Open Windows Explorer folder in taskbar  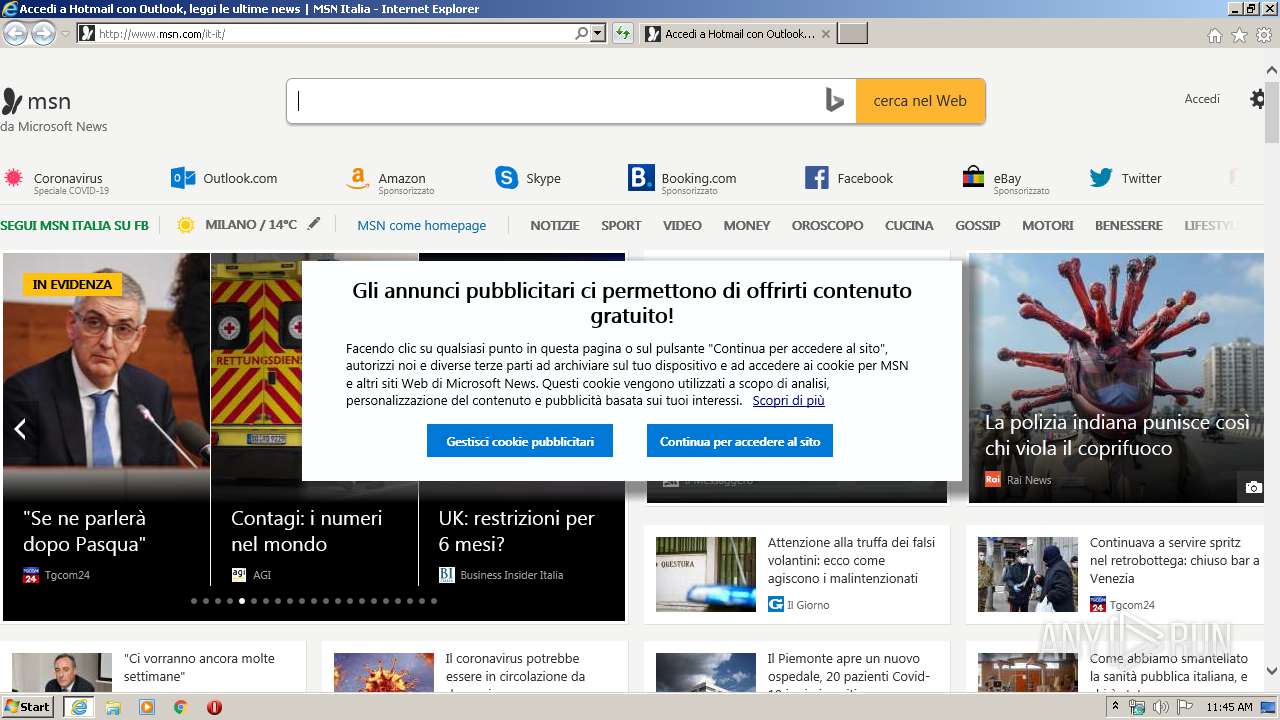pyautogui.click(x=112, y=707)
